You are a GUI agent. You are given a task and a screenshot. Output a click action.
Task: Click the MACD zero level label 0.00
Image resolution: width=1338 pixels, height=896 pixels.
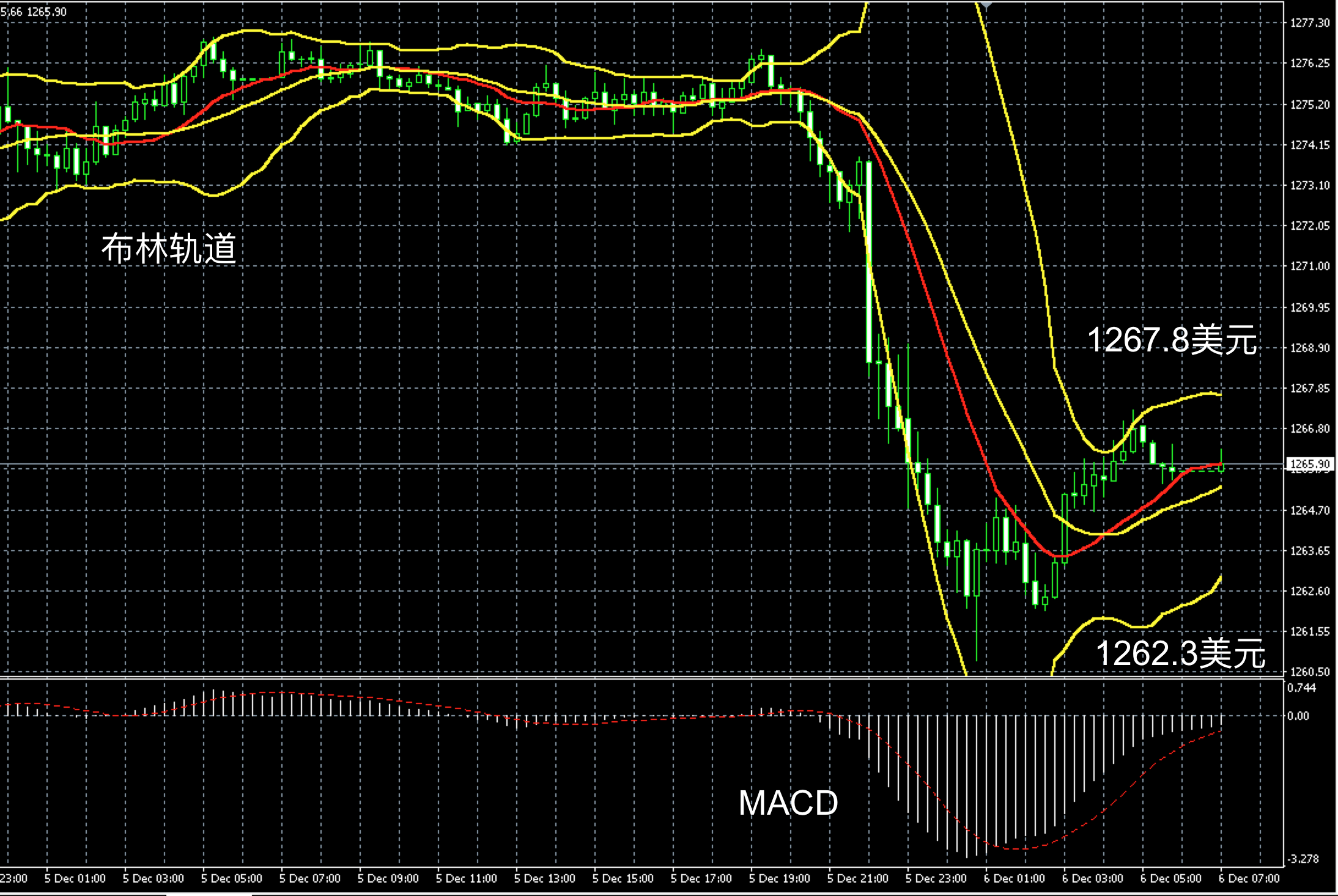coord(1298,716)
